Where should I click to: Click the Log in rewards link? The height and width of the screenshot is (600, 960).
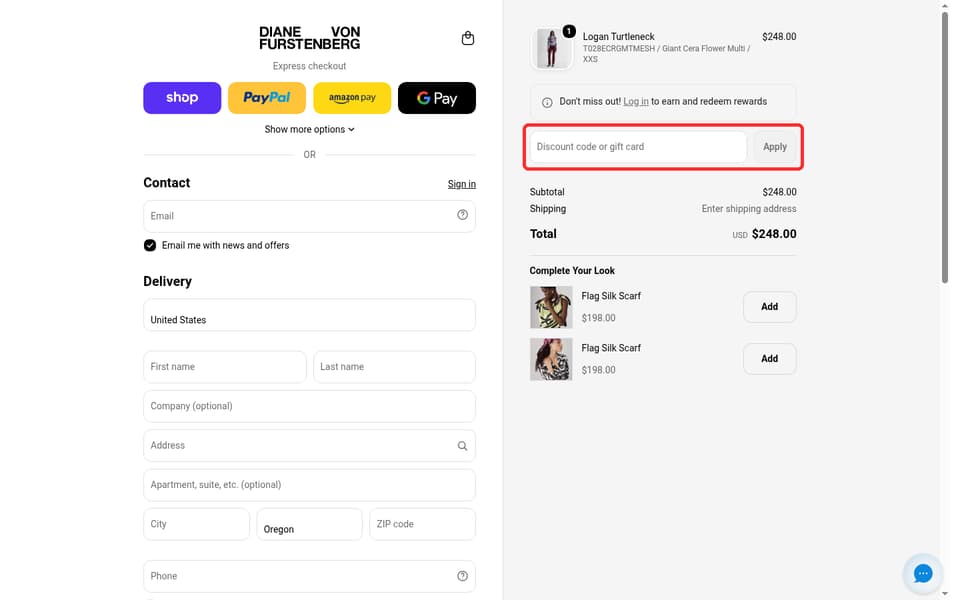click(x=636, y=102)
